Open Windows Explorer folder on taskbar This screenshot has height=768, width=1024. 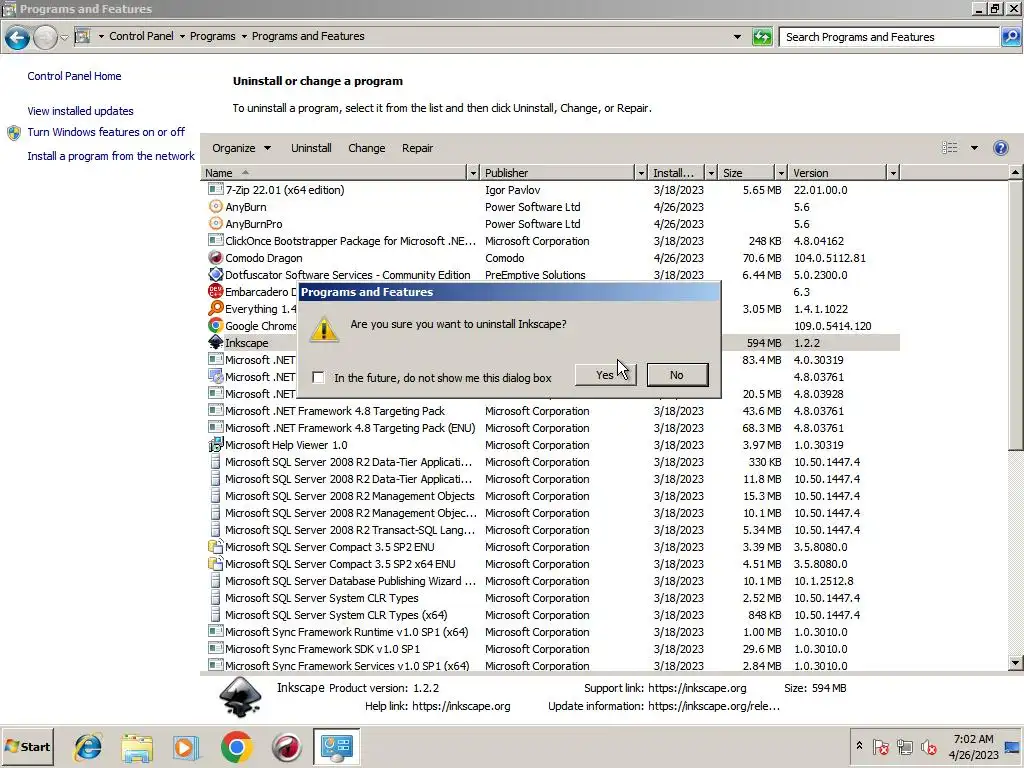pyautogui.click(x=137, y=747)
